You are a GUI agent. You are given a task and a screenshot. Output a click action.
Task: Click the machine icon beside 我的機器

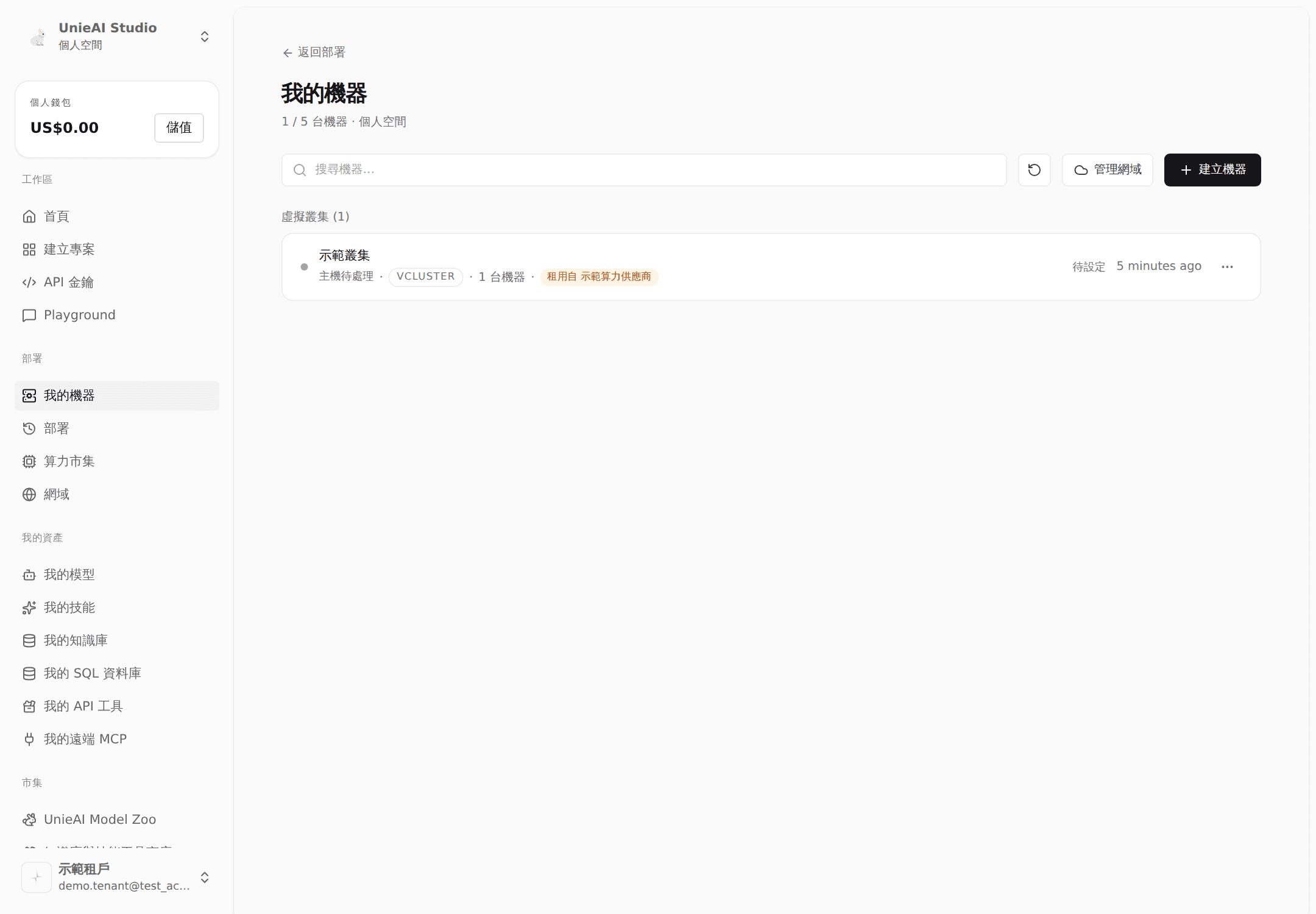(29, 395)
